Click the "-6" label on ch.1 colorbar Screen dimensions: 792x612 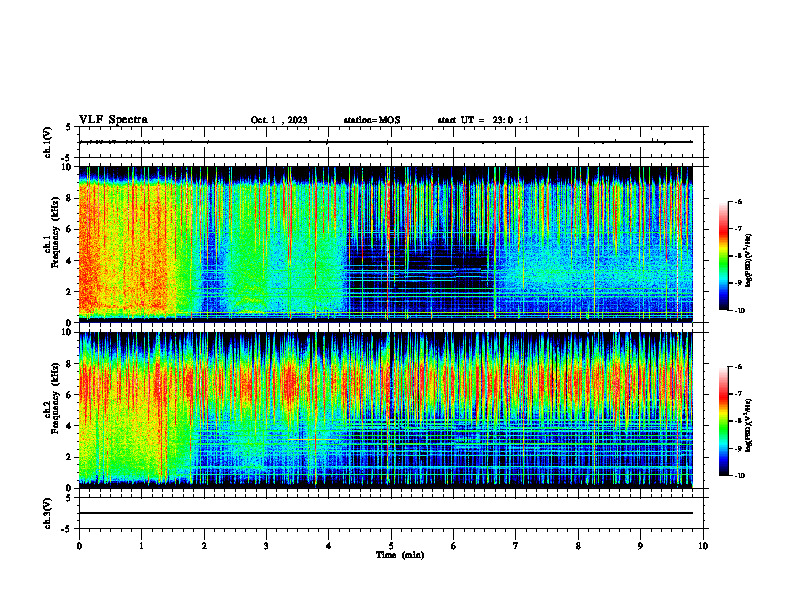[x=738, y=201]
